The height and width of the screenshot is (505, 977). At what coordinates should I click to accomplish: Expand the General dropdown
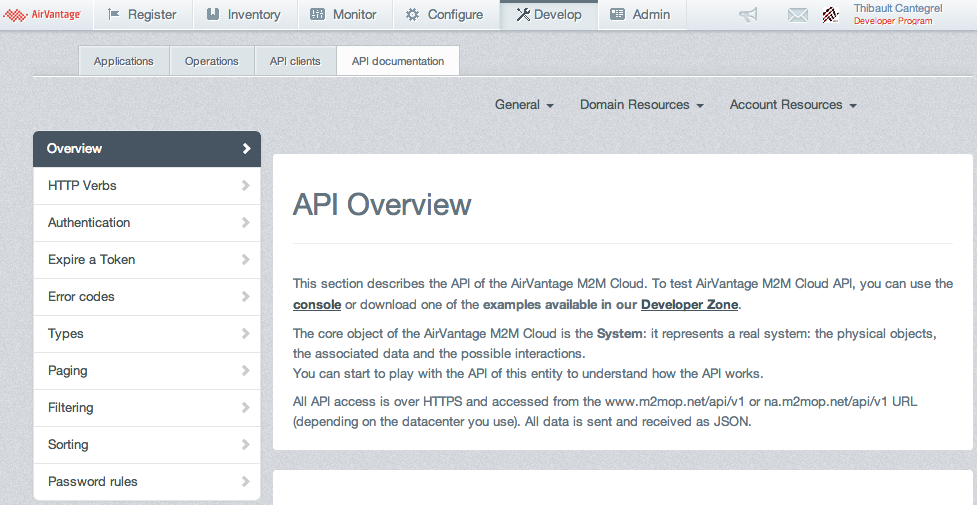[524, 105]
